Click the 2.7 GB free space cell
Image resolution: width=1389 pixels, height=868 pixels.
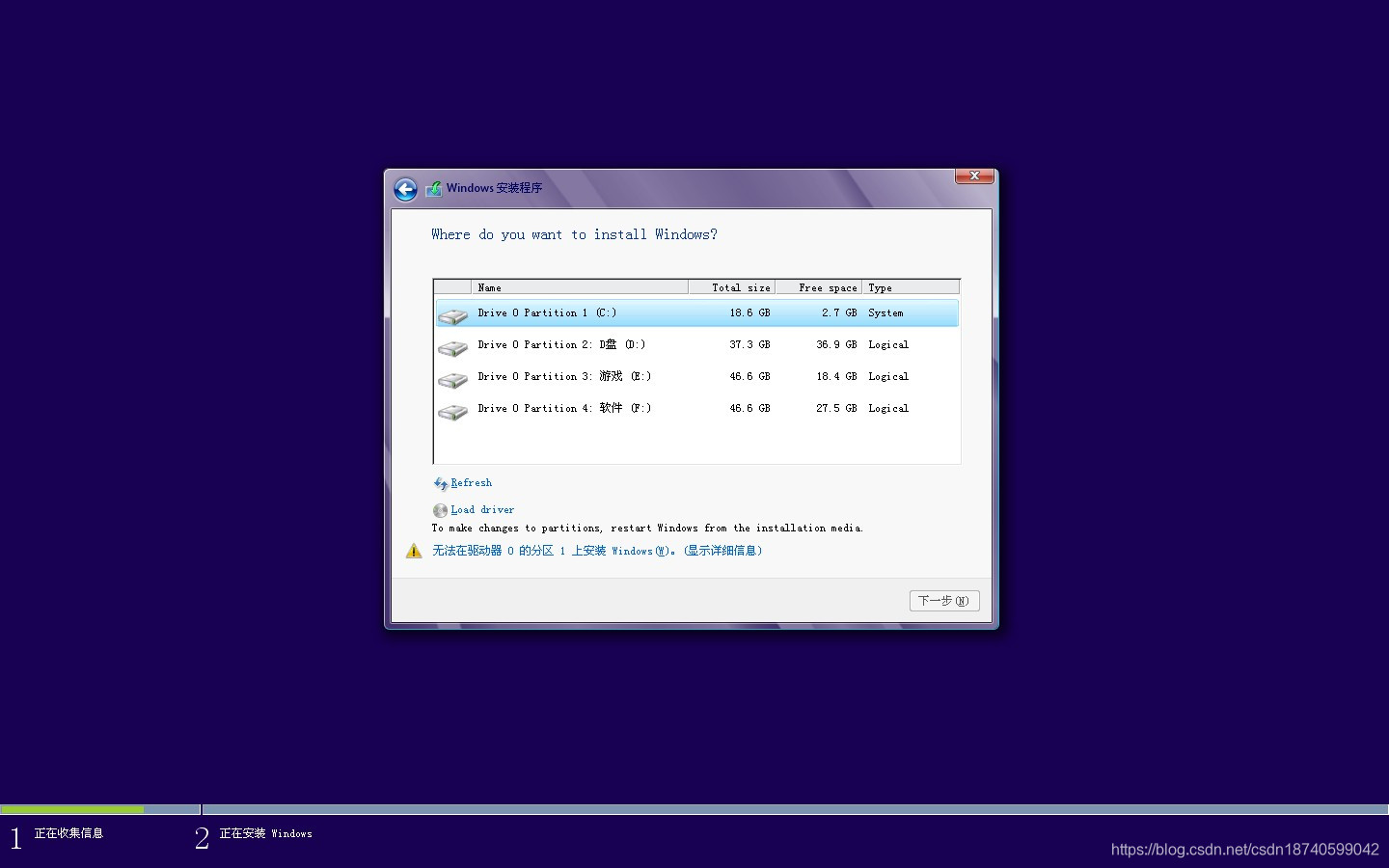click(x=839, y=313)
